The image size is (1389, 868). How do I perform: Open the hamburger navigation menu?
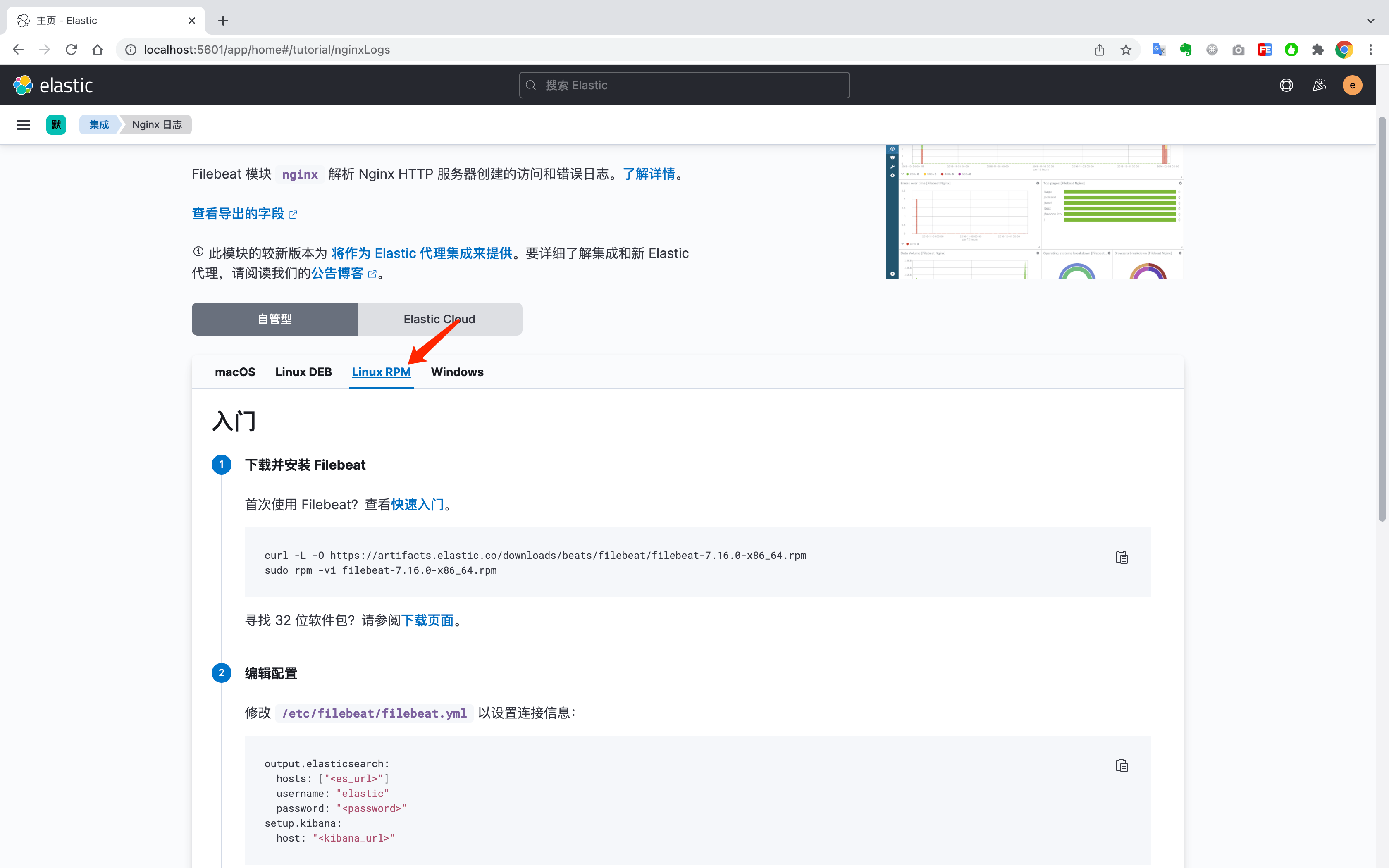(23, 124)
